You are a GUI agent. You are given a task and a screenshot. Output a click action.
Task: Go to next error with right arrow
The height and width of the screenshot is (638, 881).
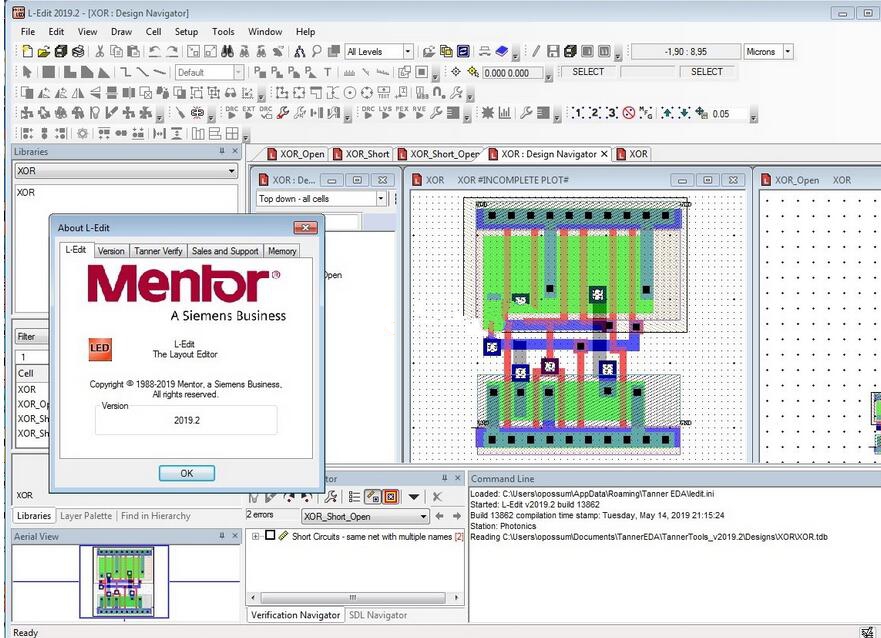click(x=456, y=516)
